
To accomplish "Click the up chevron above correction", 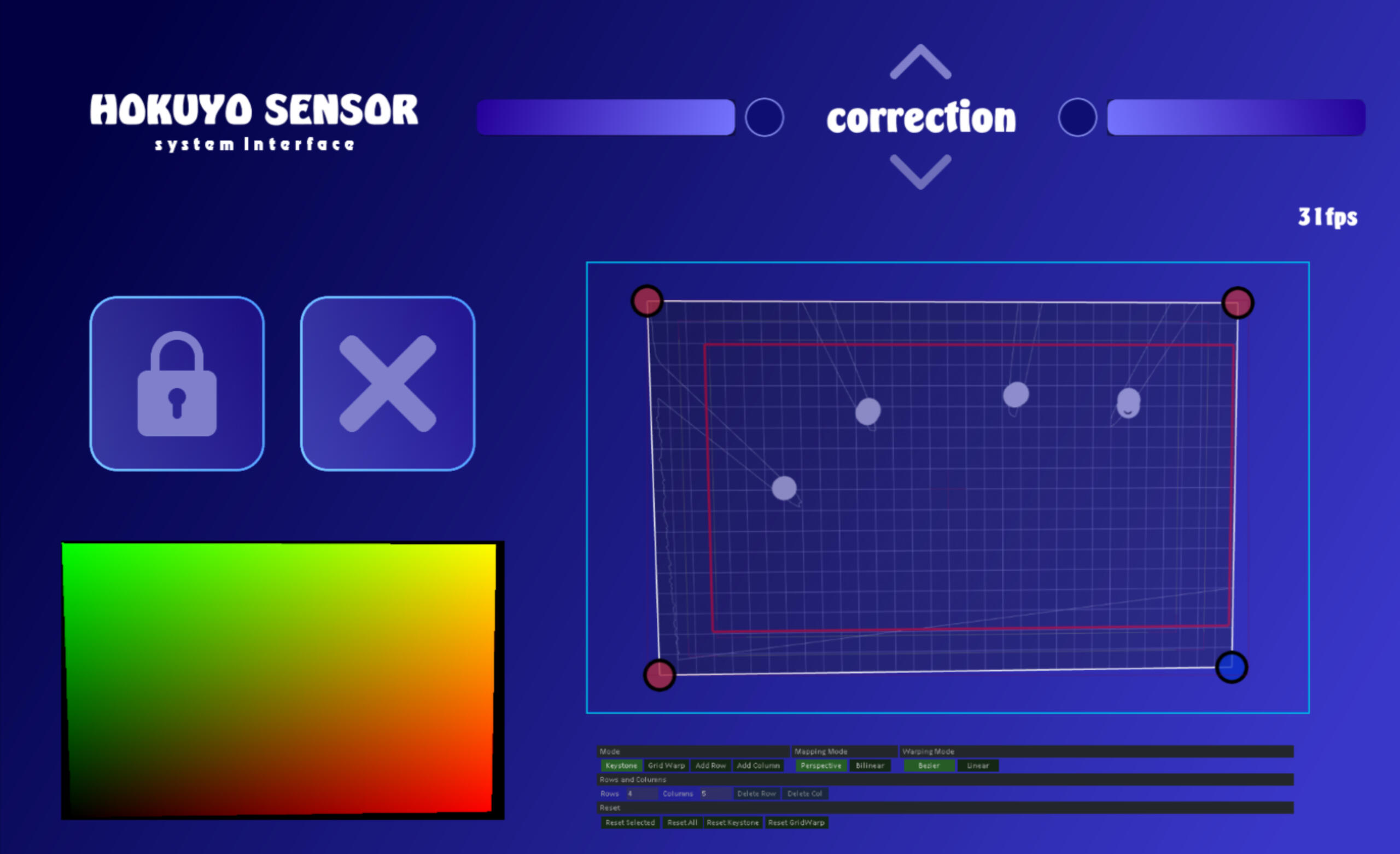I will [920, 61].
